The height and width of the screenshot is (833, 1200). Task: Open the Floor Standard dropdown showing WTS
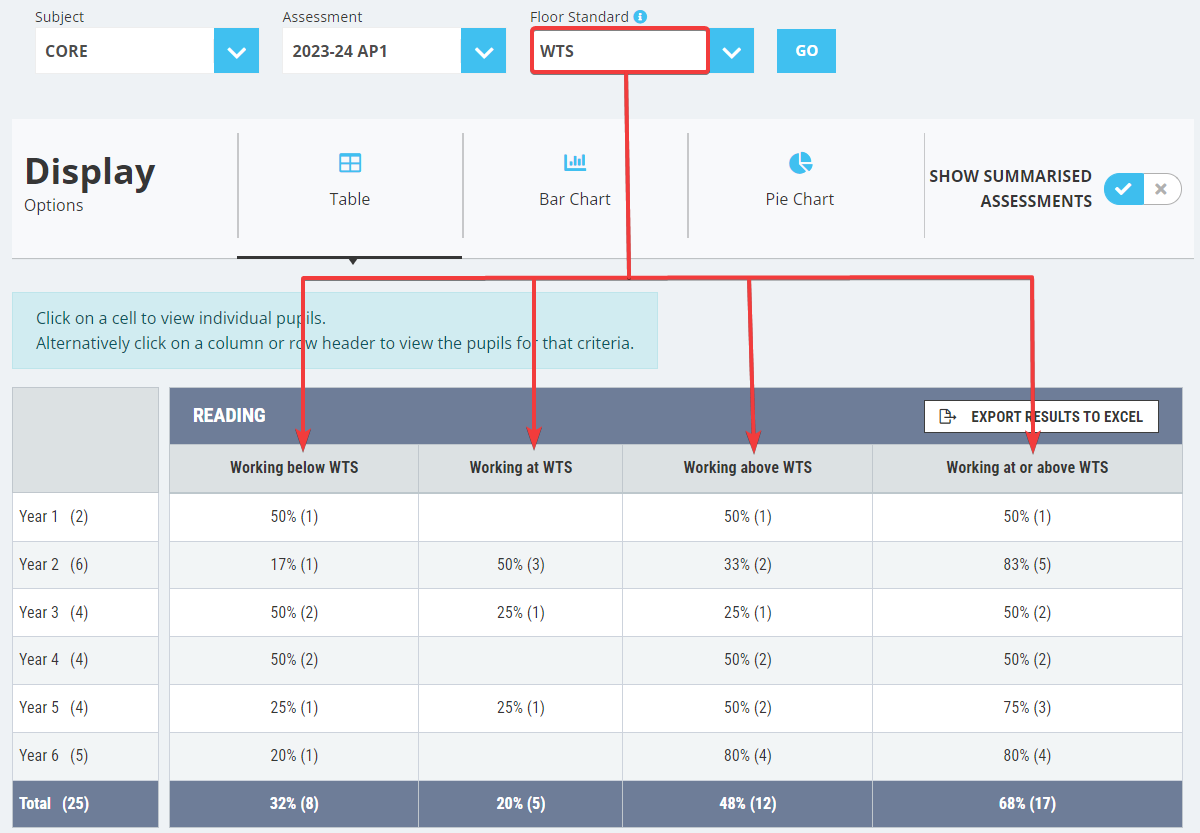pos(732,50)
